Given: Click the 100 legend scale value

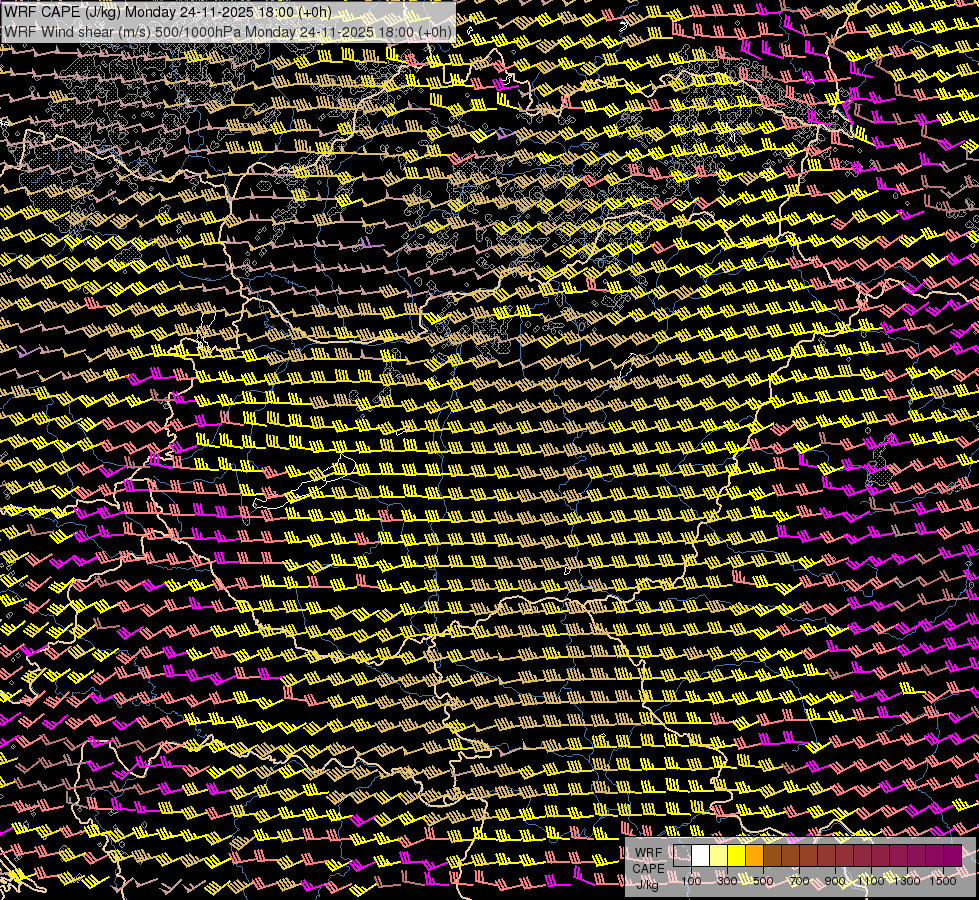Looking at the screenshot, I should (691, 881).
